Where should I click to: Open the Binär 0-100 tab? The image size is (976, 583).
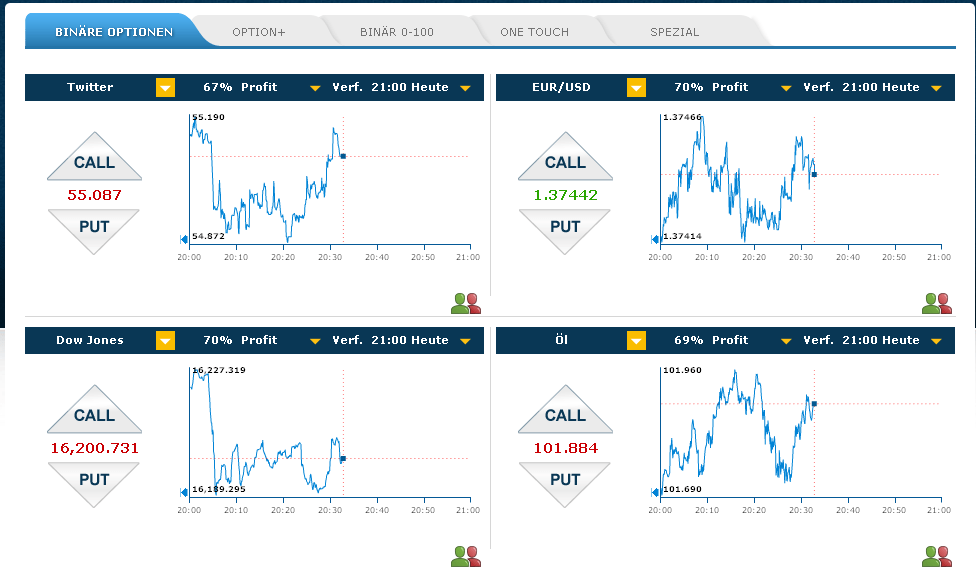click(396, 32)
